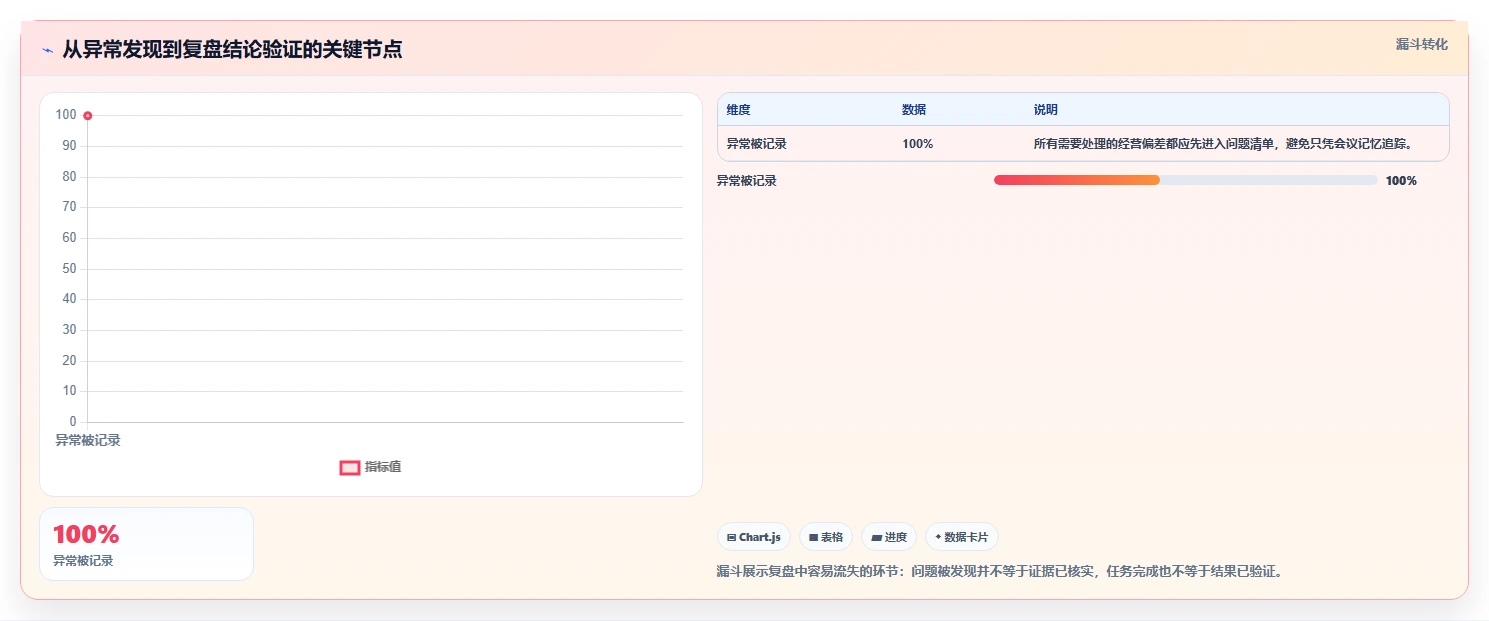This screenshot has height=621, width=1489.
Task: Click the red legend swatch for 指标值
Action: point(350,467)
